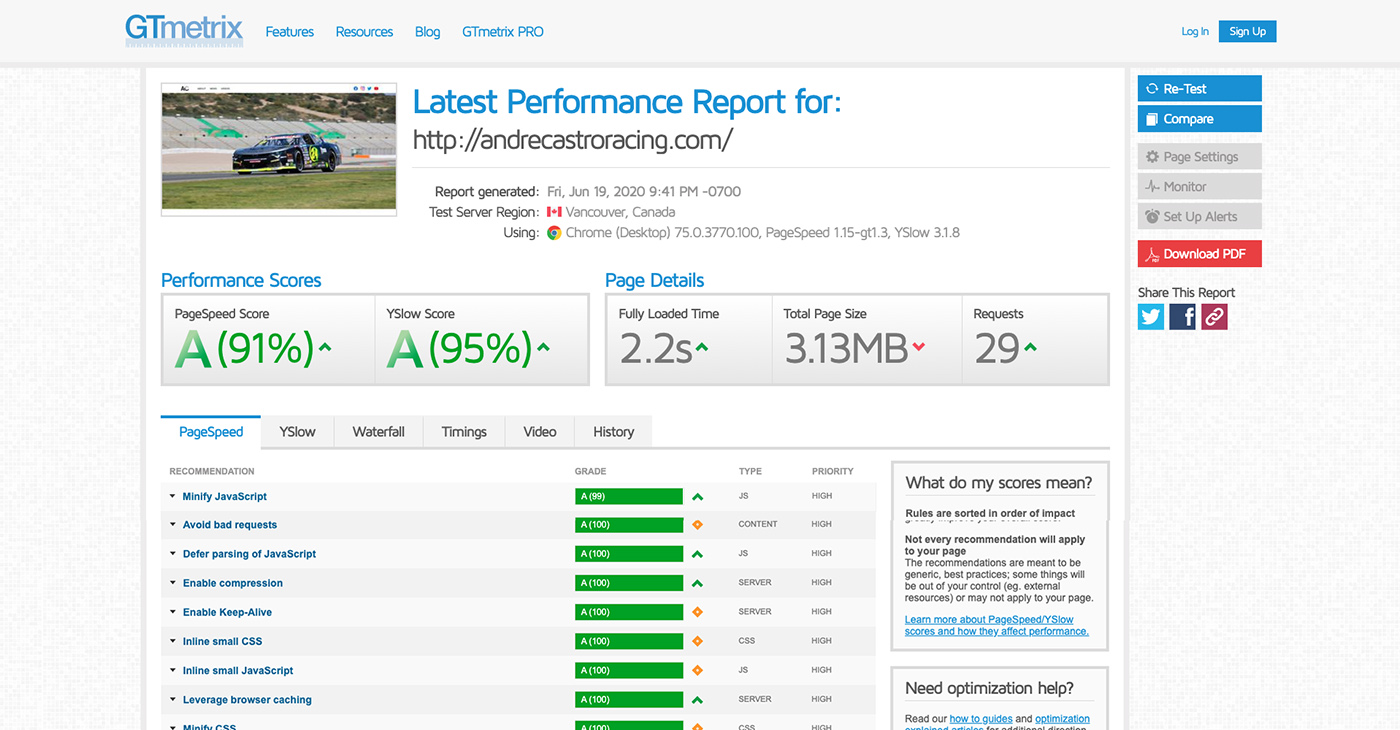
Task: Click green arrow in Defer parsing of JavaScript row
Action: [698, 554]
